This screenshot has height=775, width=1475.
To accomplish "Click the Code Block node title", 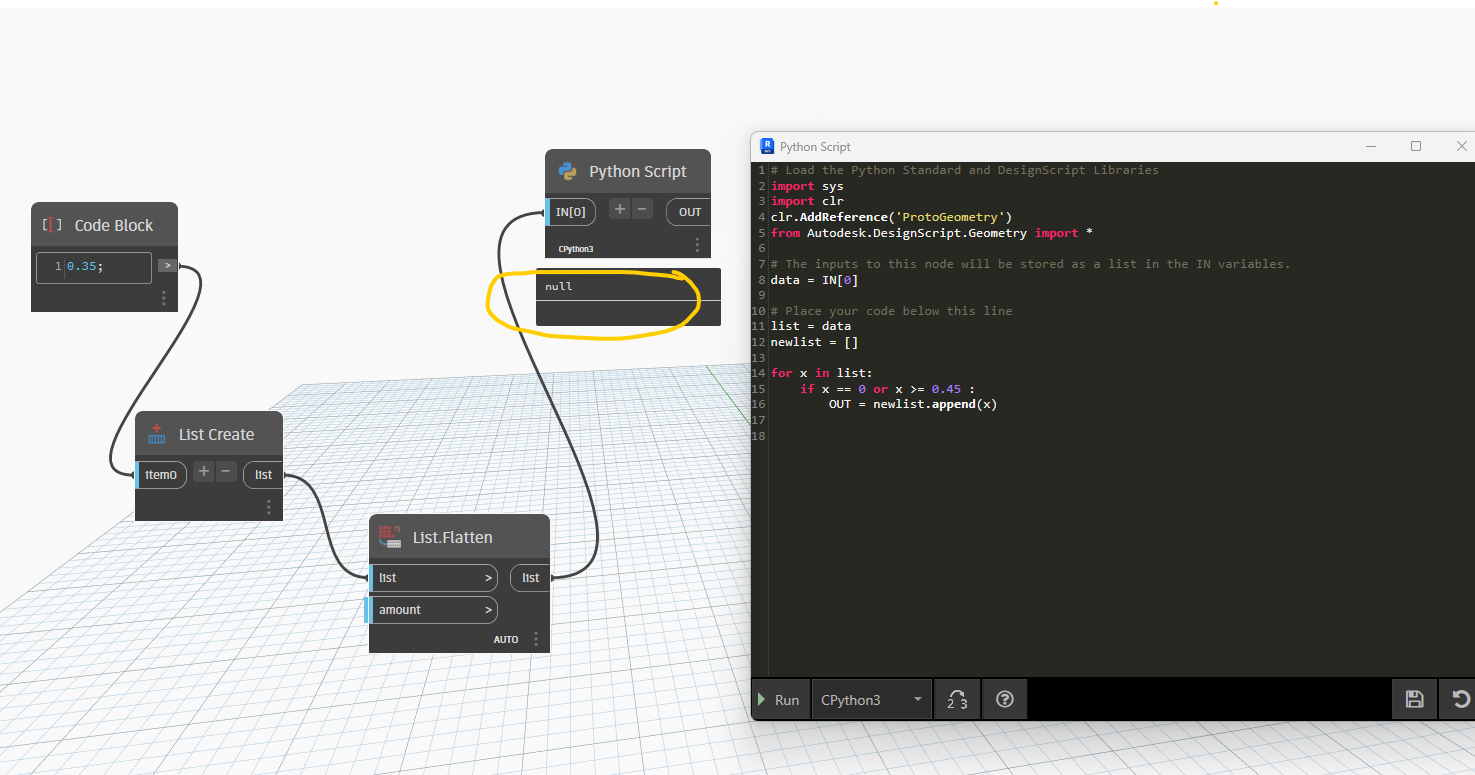I will [x=114, y=226].
